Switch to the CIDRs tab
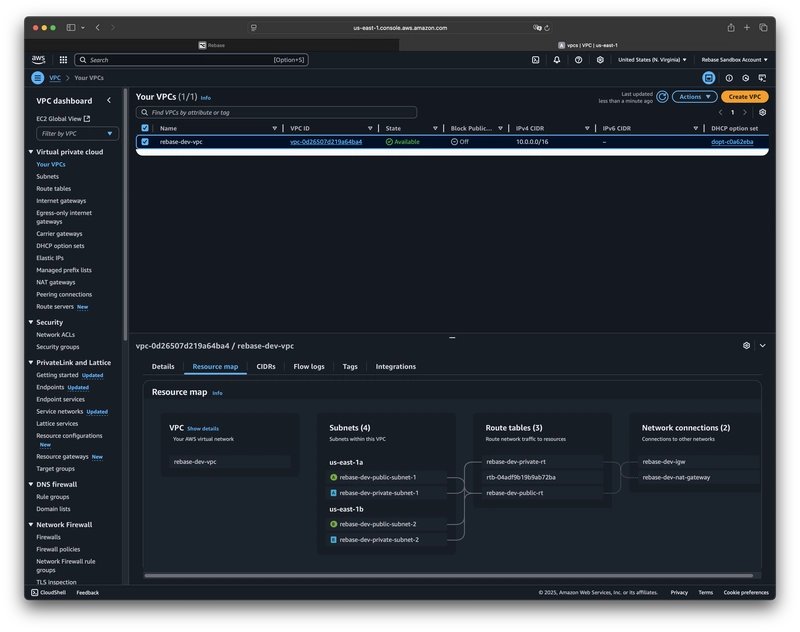This screenshot has width=800, height=632. [x=266, y=366]
